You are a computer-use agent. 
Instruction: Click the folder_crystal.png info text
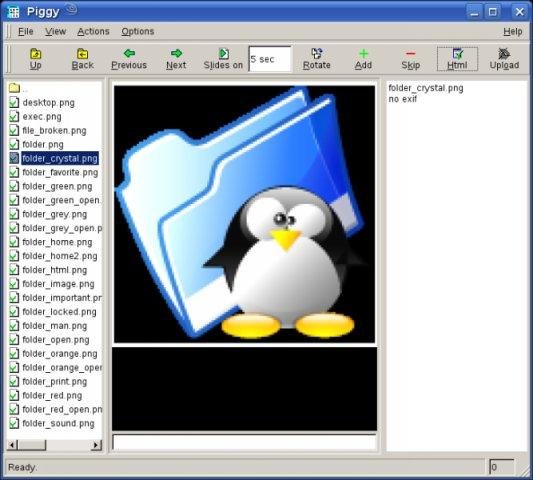pos(426,88)
